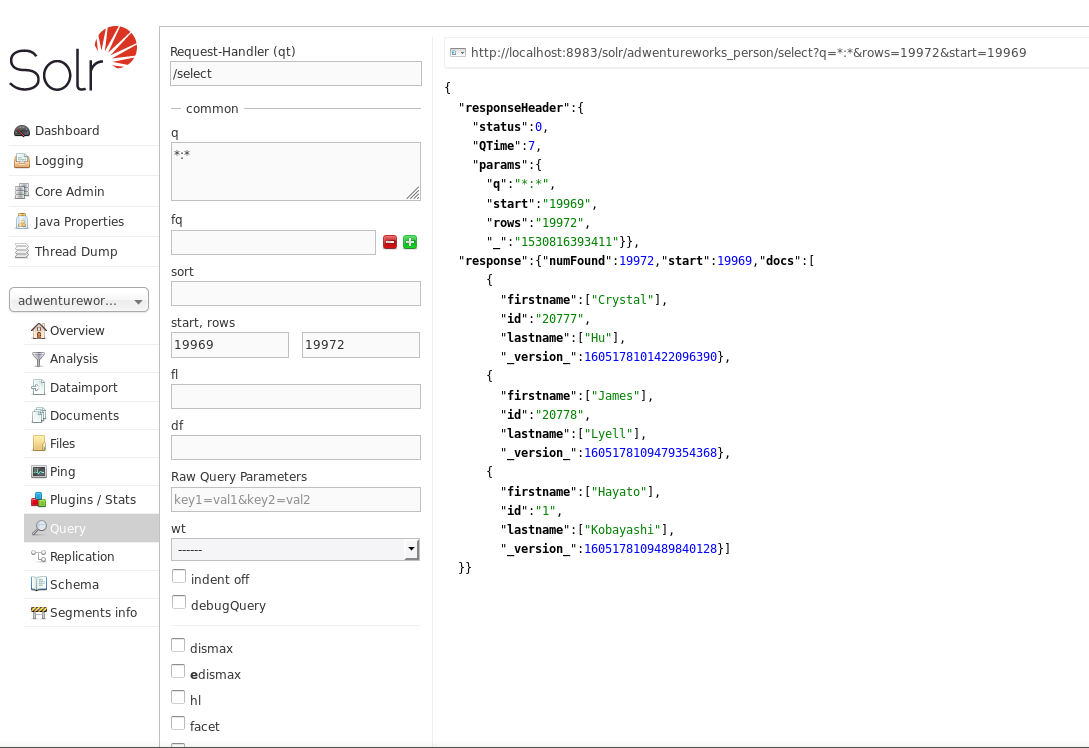Image resolution: width=1089 pixels, height=748 pixels.
Task: Open the wt format dropdown
Action: 410,548
